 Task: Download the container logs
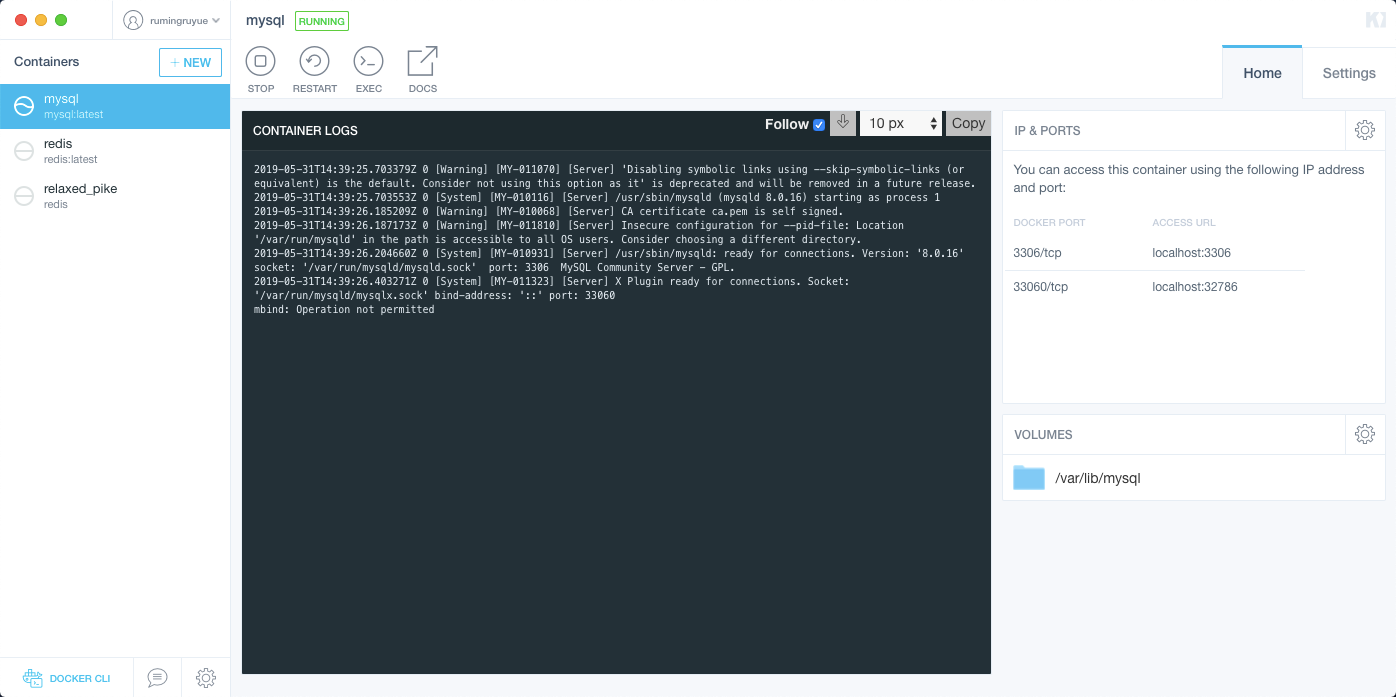click(843, 123)
